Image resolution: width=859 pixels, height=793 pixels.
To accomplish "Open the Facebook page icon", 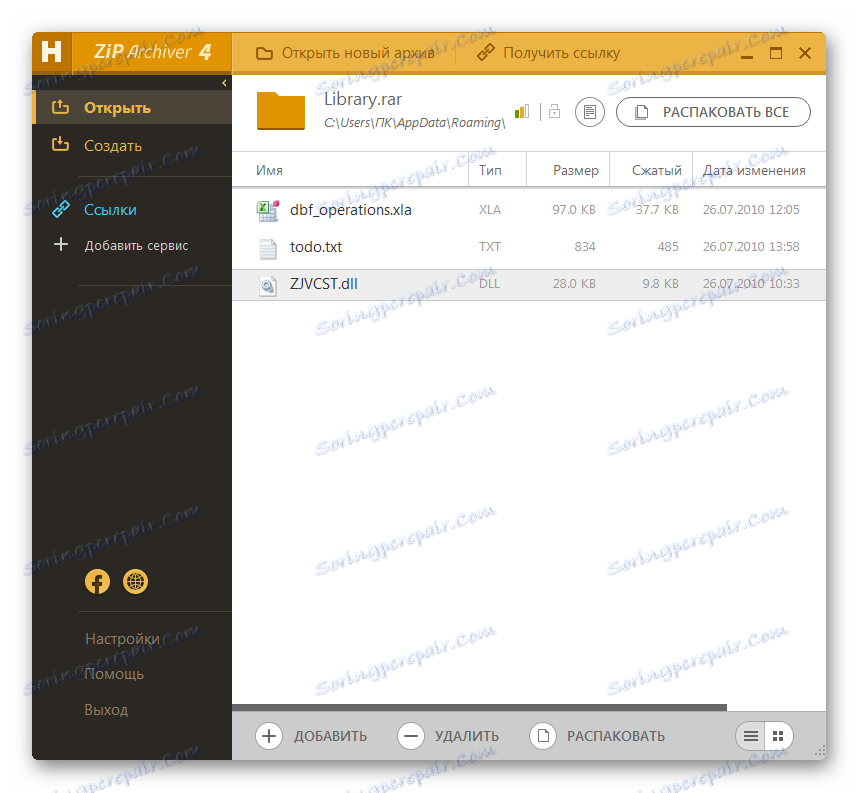I will [x=97, y=582].
